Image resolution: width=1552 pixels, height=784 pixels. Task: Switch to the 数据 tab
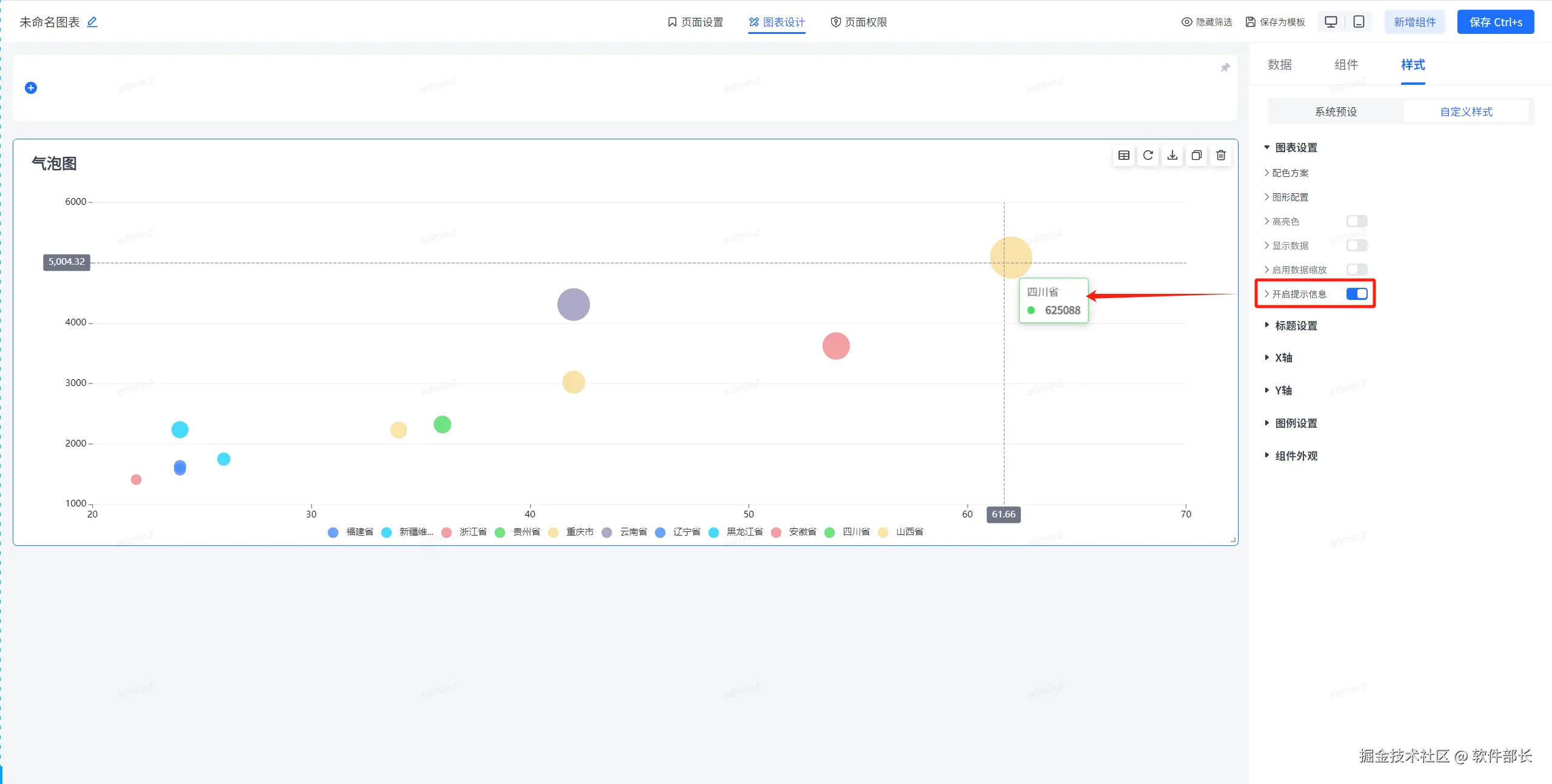(1279, 65)
